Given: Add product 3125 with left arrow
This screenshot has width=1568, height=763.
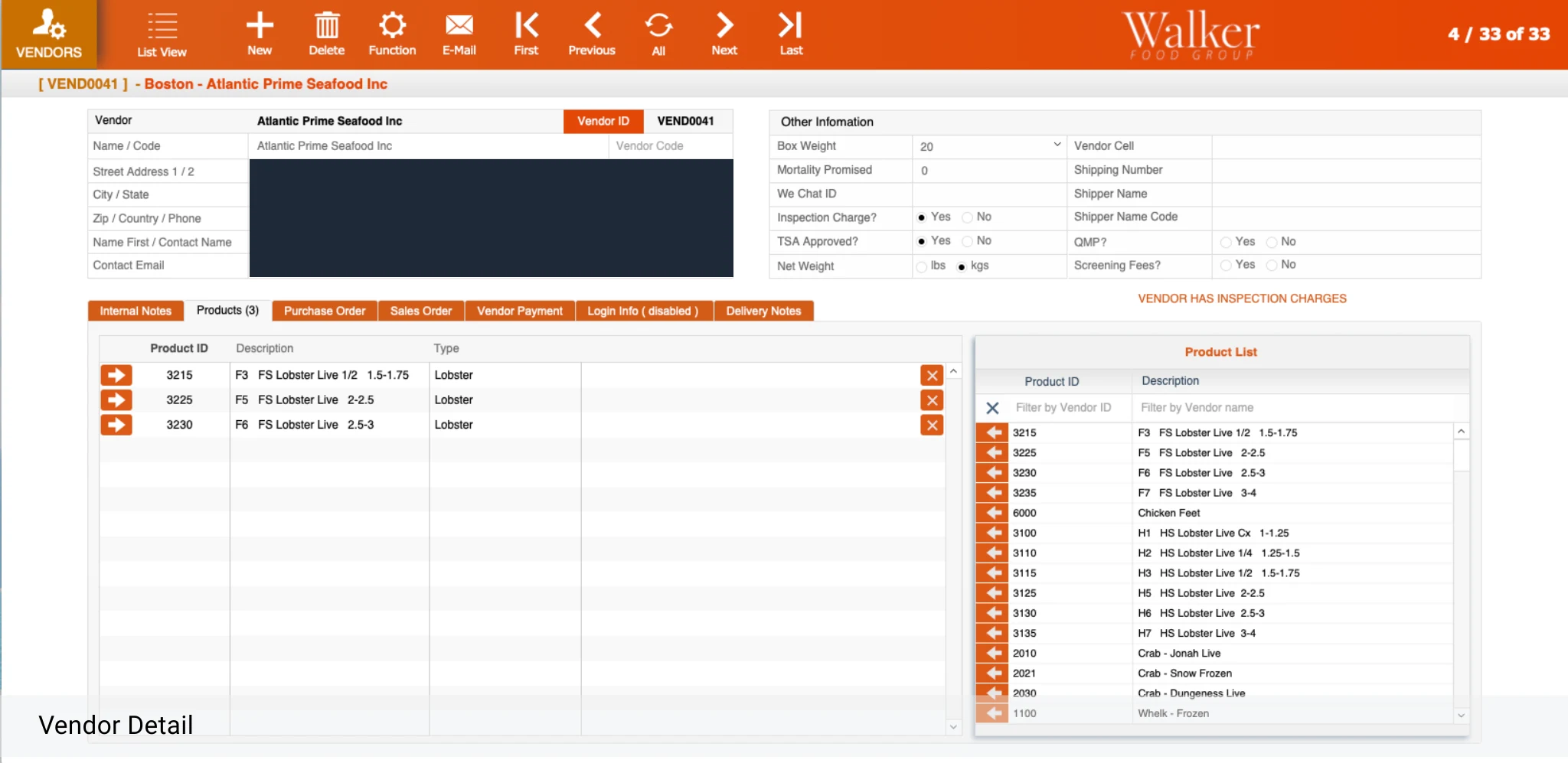Looking at the screenshot, I should pyautogui.click(x=993, y=593).
